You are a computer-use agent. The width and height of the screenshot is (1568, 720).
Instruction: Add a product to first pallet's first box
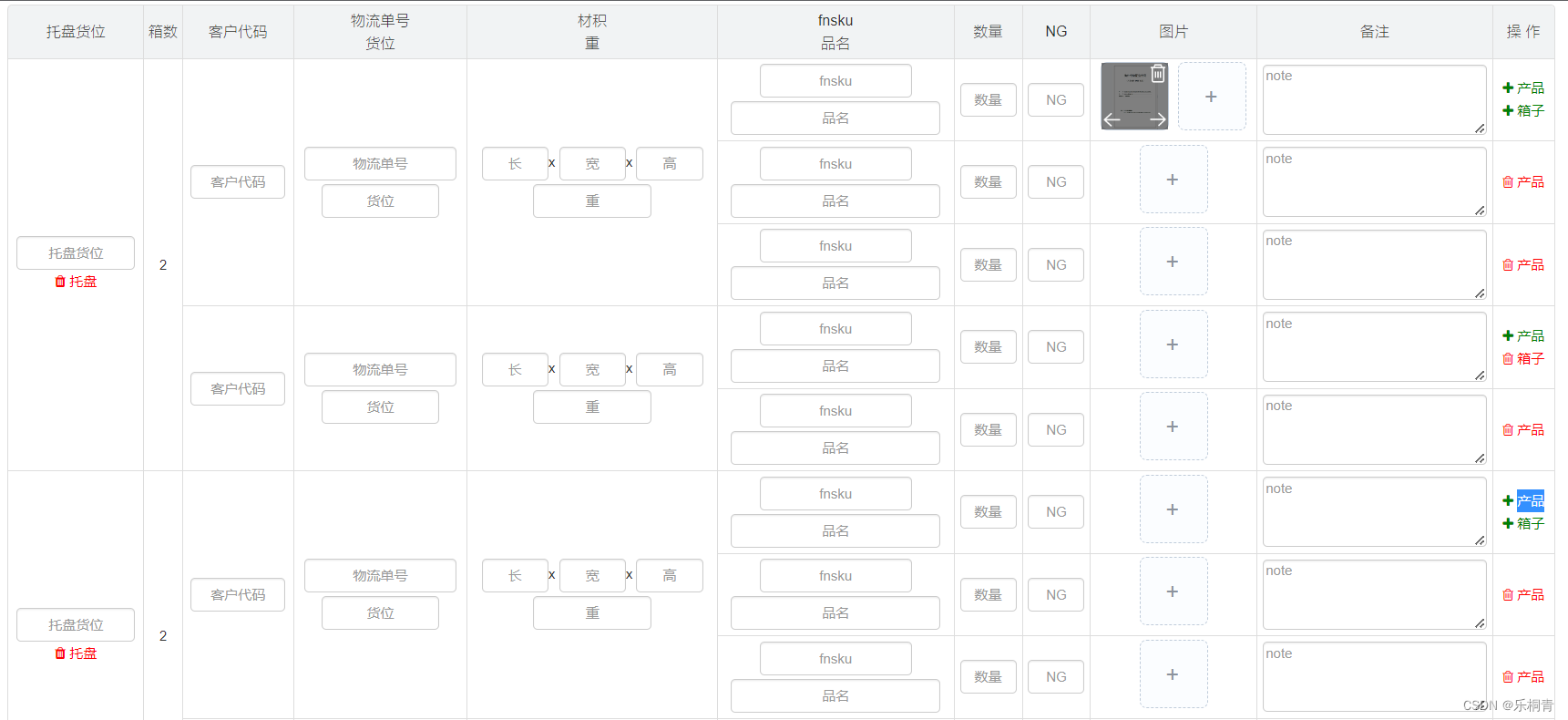coord(1522,88)
